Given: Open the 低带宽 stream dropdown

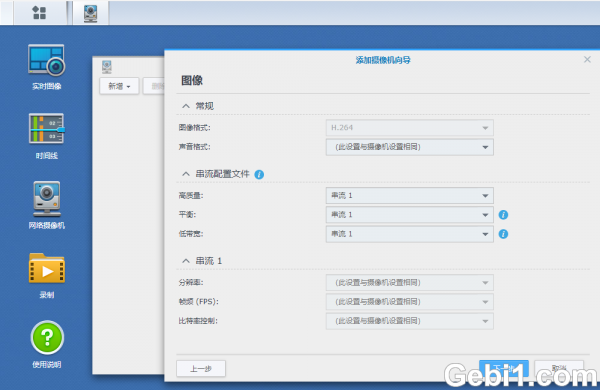Looking at the screenshot, I should click(409, 234).
